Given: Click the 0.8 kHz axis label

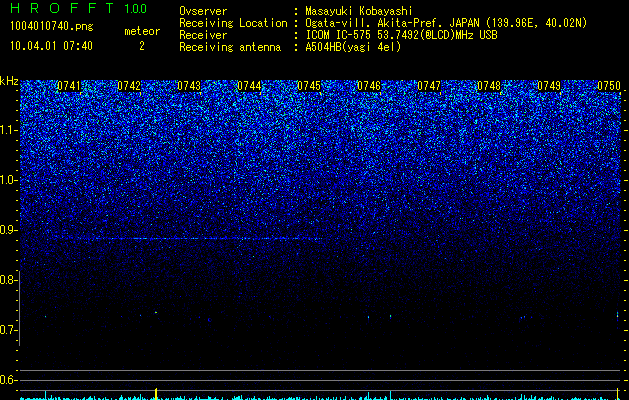Looking at the screenshot, I should [x=8, y=280].
